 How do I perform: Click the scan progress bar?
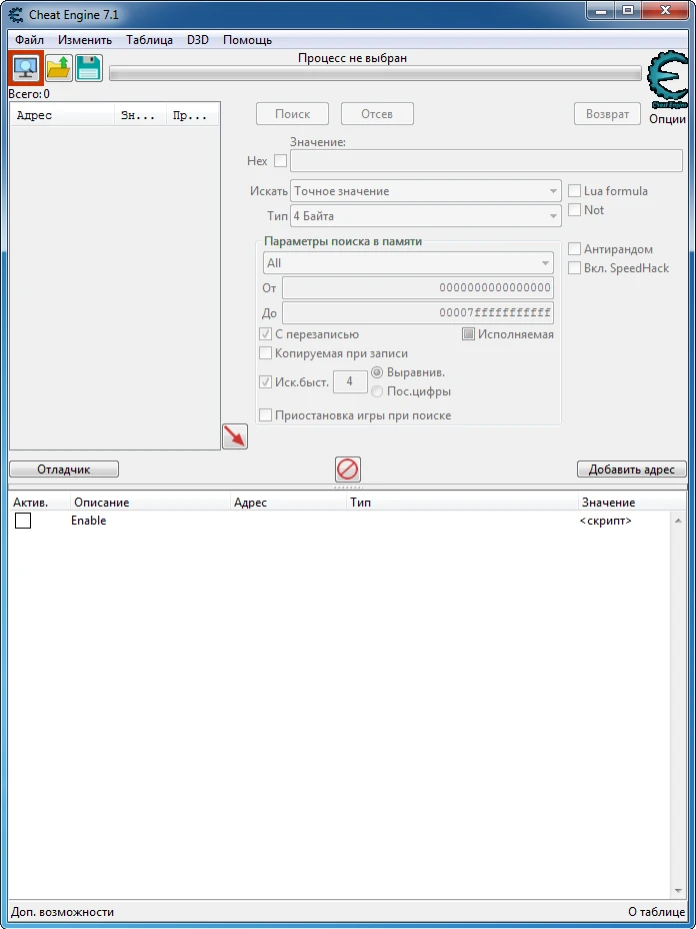click(x=376, y=73)
